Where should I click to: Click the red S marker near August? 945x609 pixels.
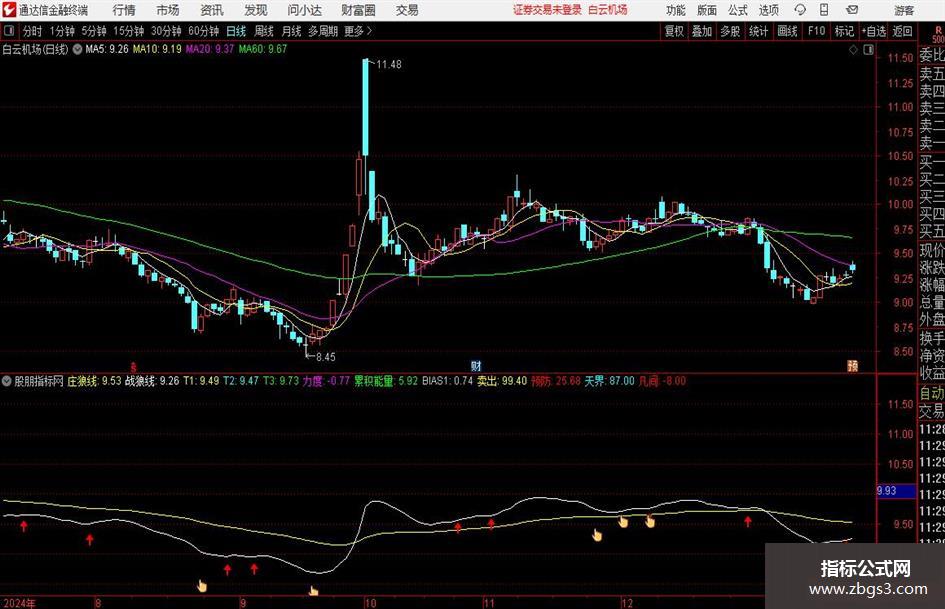134,367
